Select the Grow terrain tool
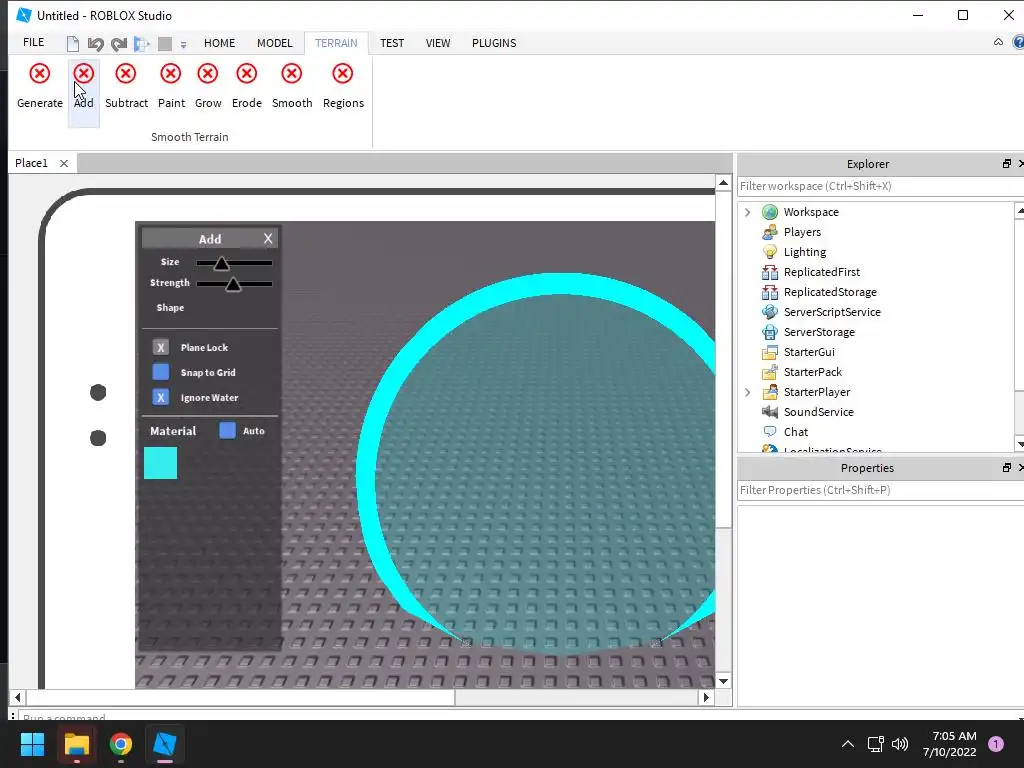The height and width of the screenshot is (768, 1024). 208,86
